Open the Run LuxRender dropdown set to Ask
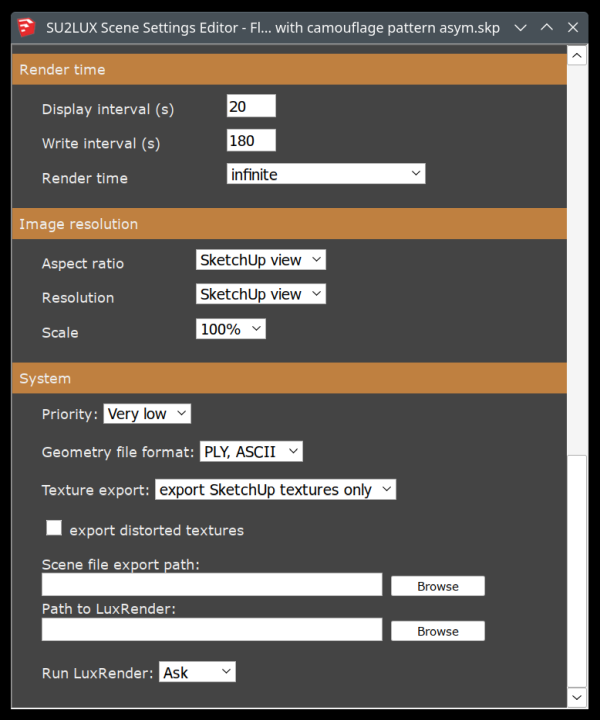The image size is (600, 720). (197, 672)
